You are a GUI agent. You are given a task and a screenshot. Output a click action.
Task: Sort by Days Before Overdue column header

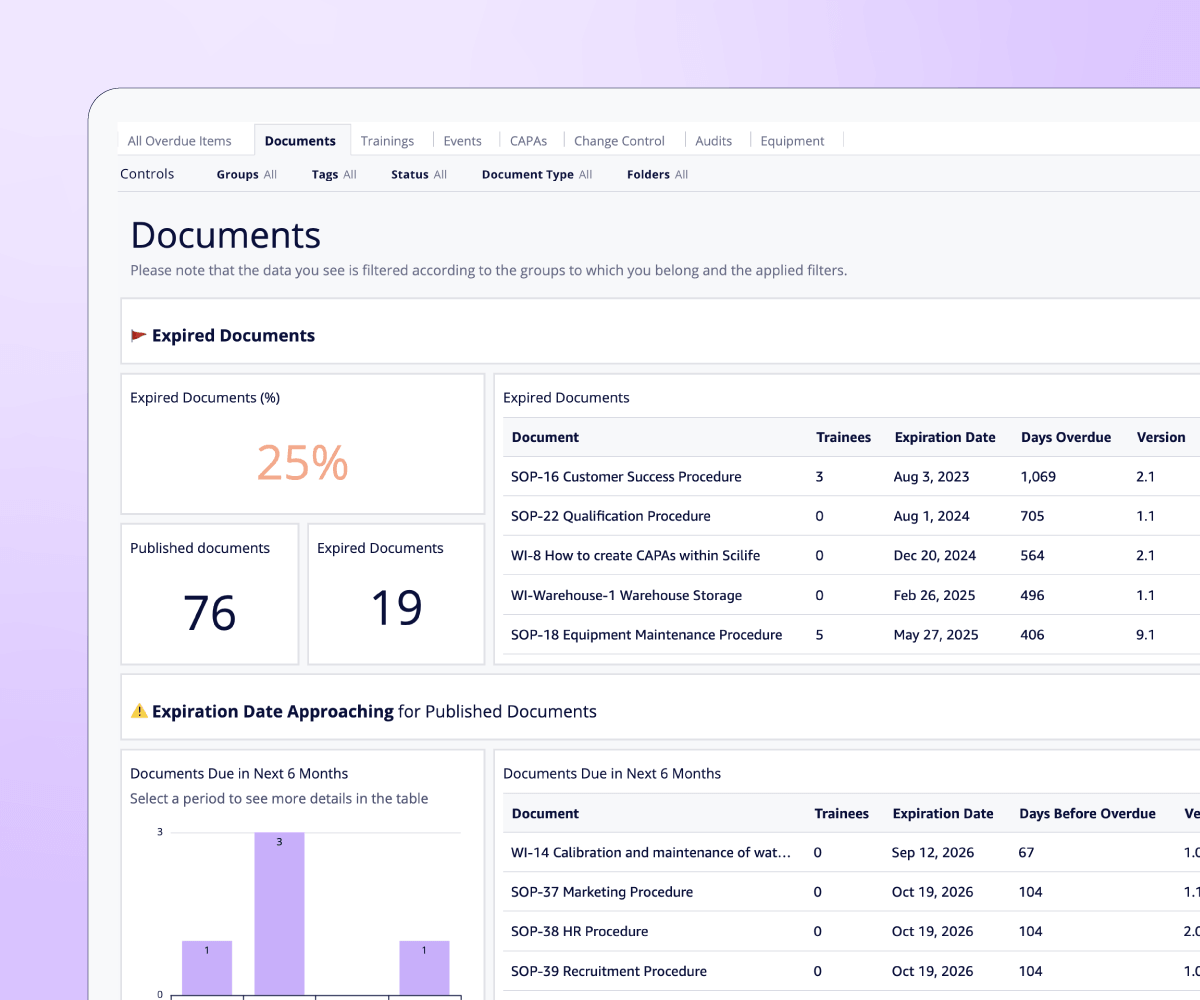1087,813
